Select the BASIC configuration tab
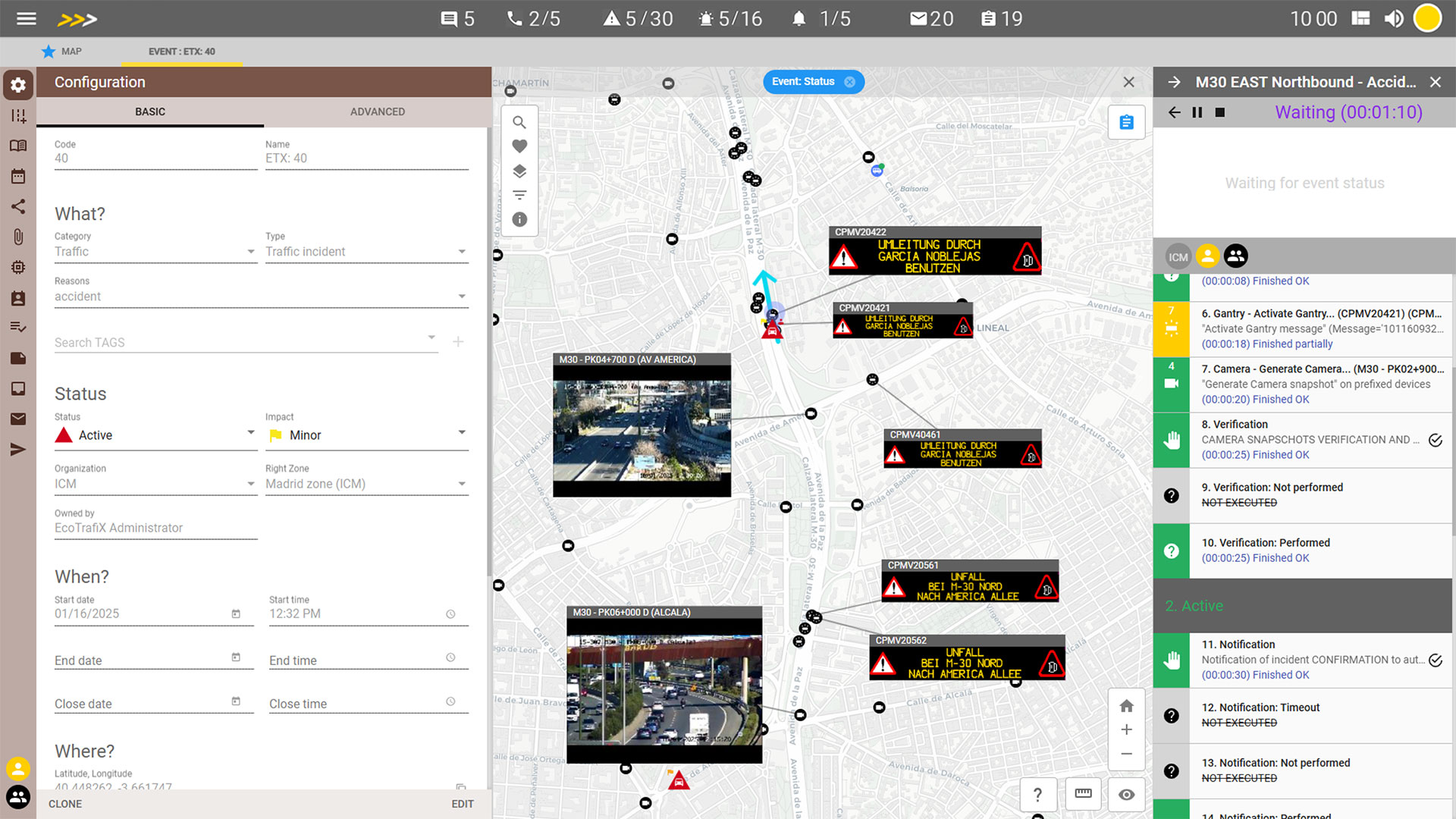The width and height of the screenshot is (1456, 819). (x=150, y=111)
